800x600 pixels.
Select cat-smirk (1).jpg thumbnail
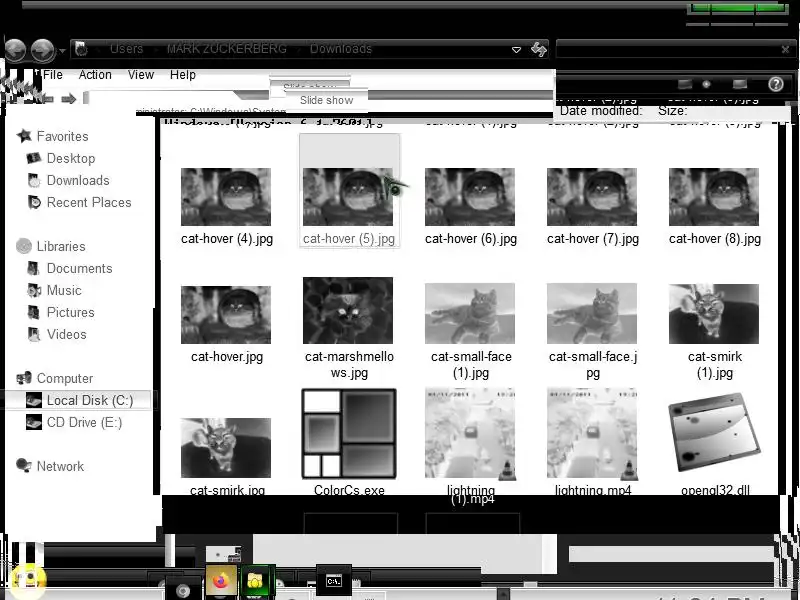[x=714, y=314]
